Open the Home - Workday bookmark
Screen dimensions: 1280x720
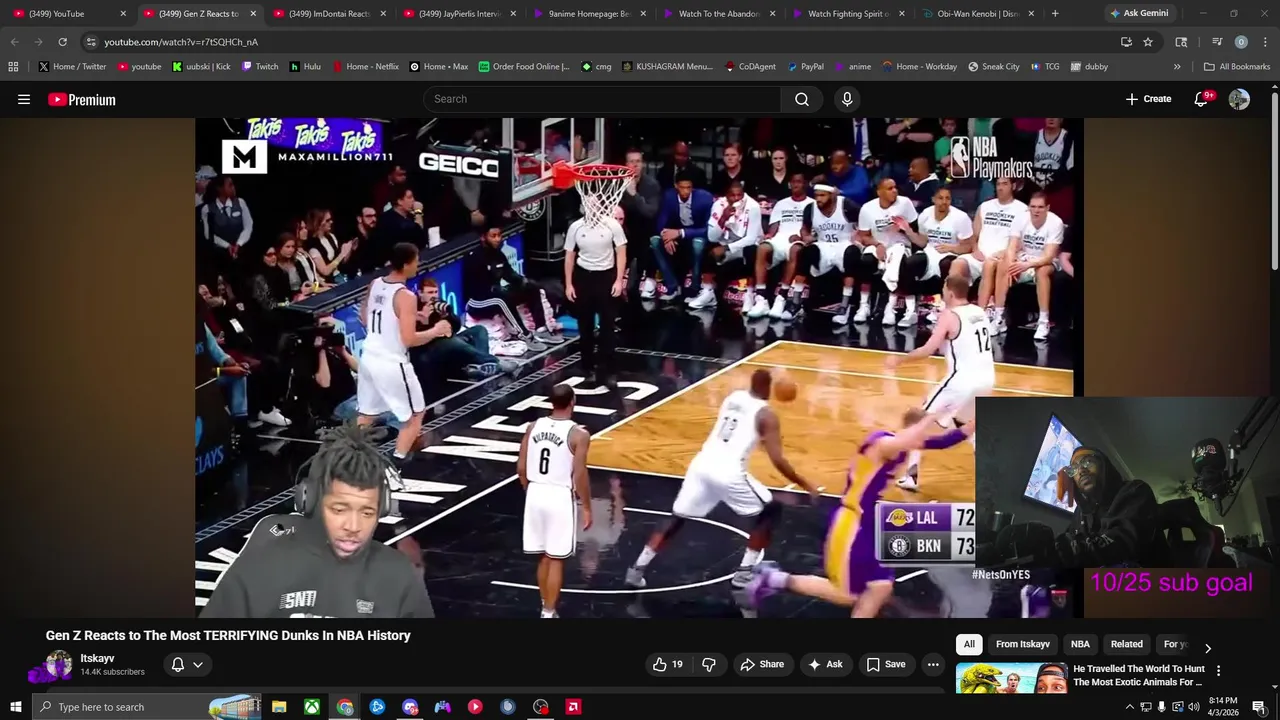click(x=919, y=67)
